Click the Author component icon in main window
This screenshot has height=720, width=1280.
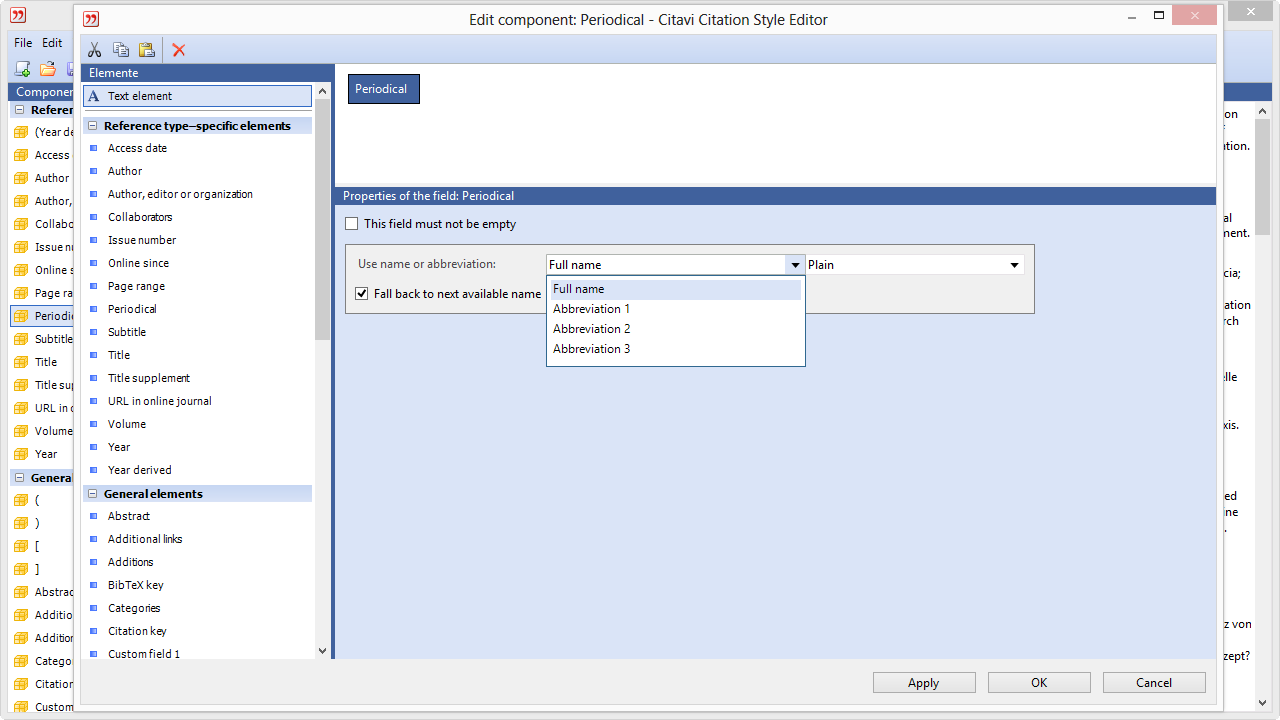pos(21,178)
